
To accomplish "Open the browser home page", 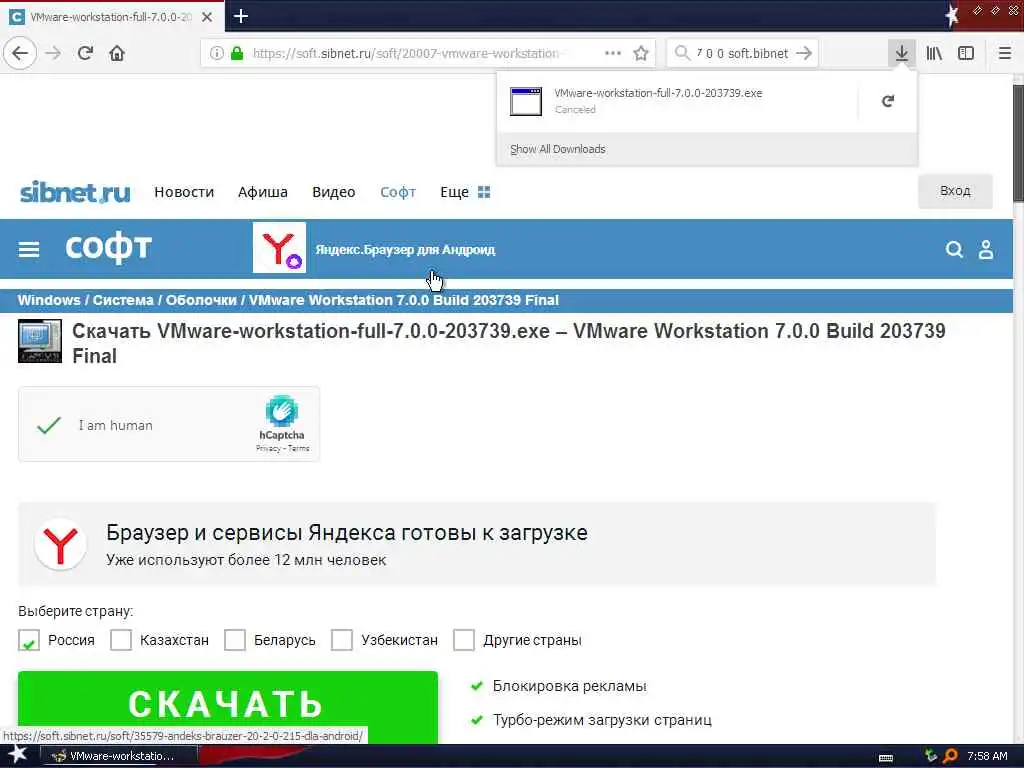I will pos(117,53).
